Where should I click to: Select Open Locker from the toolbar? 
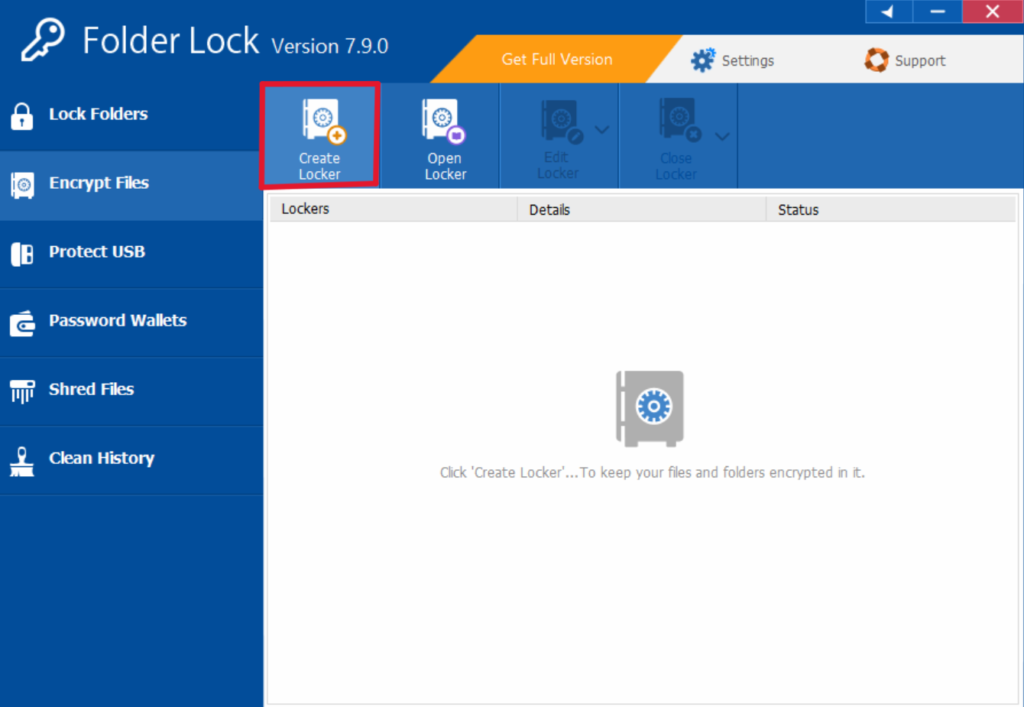(x=444, y=136)
